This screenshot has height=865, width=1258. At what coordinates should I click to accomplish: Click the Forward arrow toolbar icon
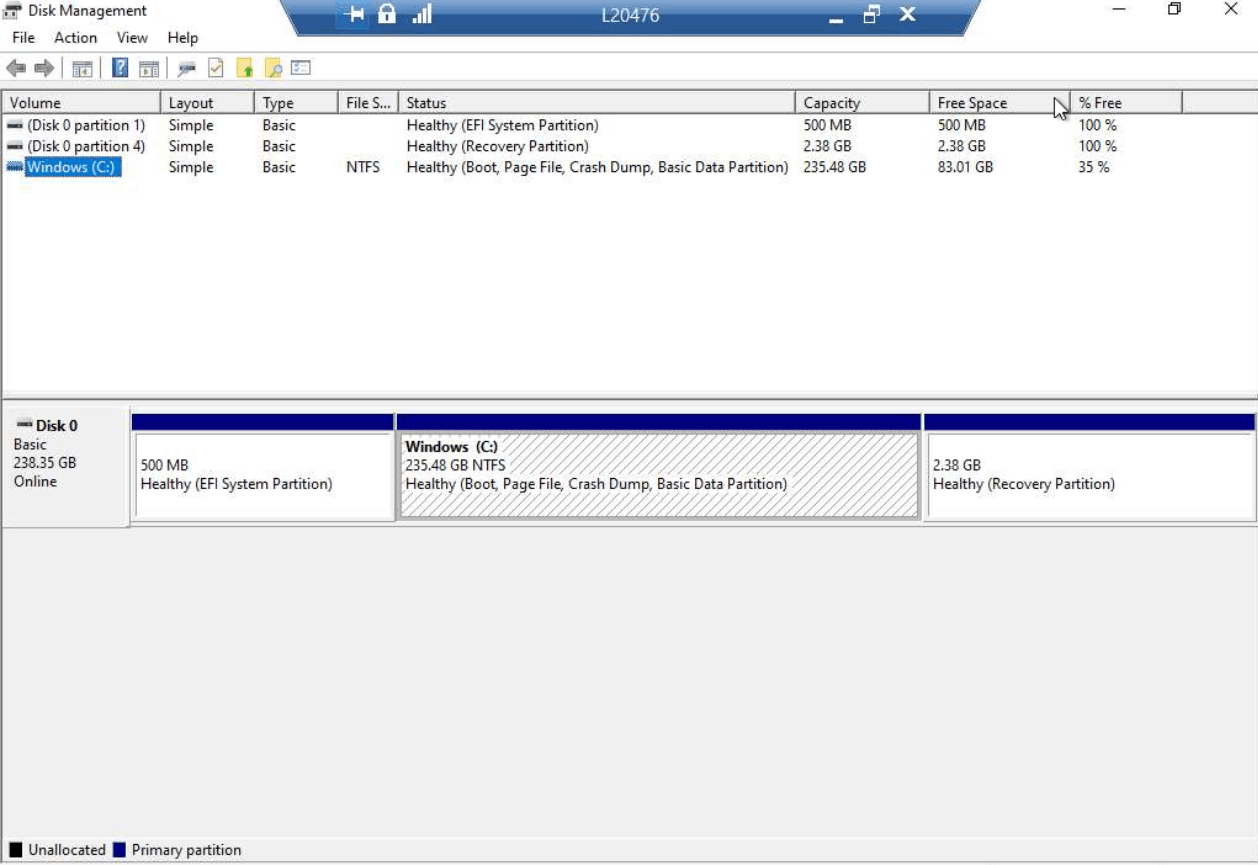[x=43, y=68]
